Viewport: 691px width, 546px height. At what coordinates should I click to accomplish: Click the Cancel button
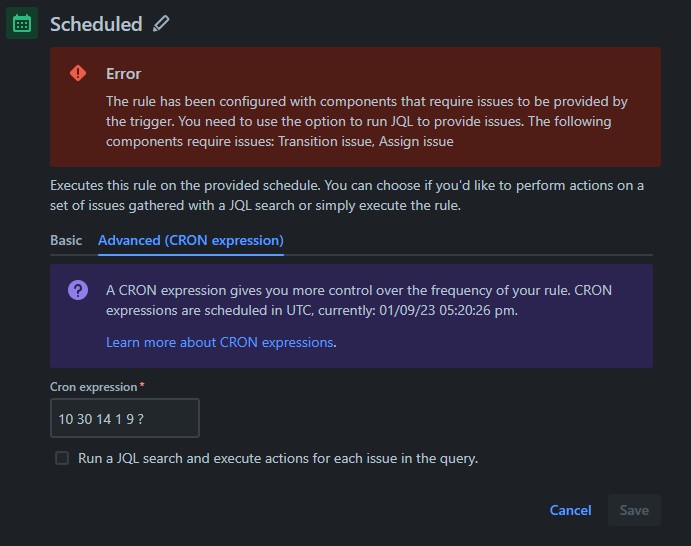pyautogui.click(x=570, y=510)
